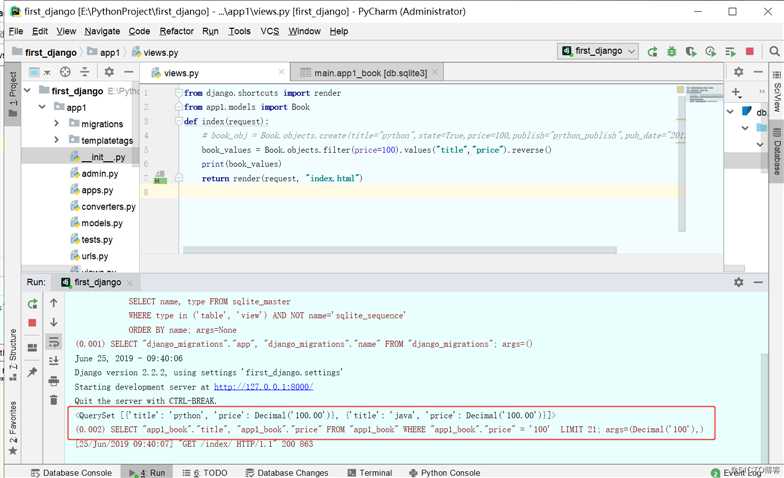Toggle soft-wrap in Run console
This screenshot has width=784, height=478.
54,342
